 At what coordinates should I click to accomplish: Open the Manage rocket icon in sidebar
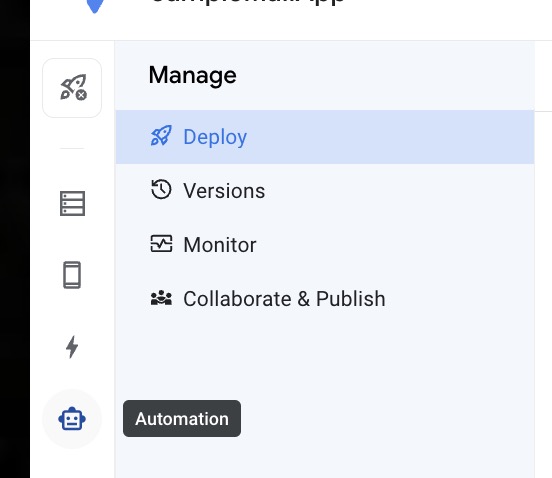pyautogui.click(x=72, y=88)
